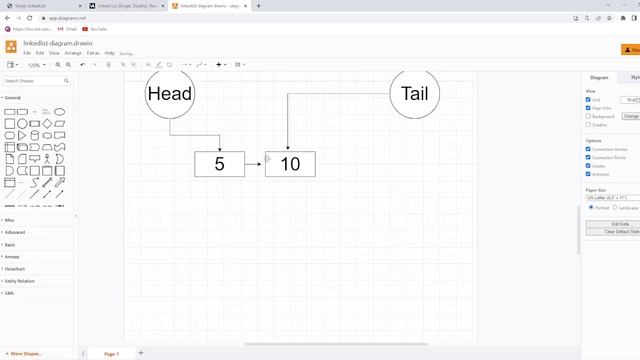Toggle the Grid checkbox
The image size is (640, 360).
[x=588, y=100]
